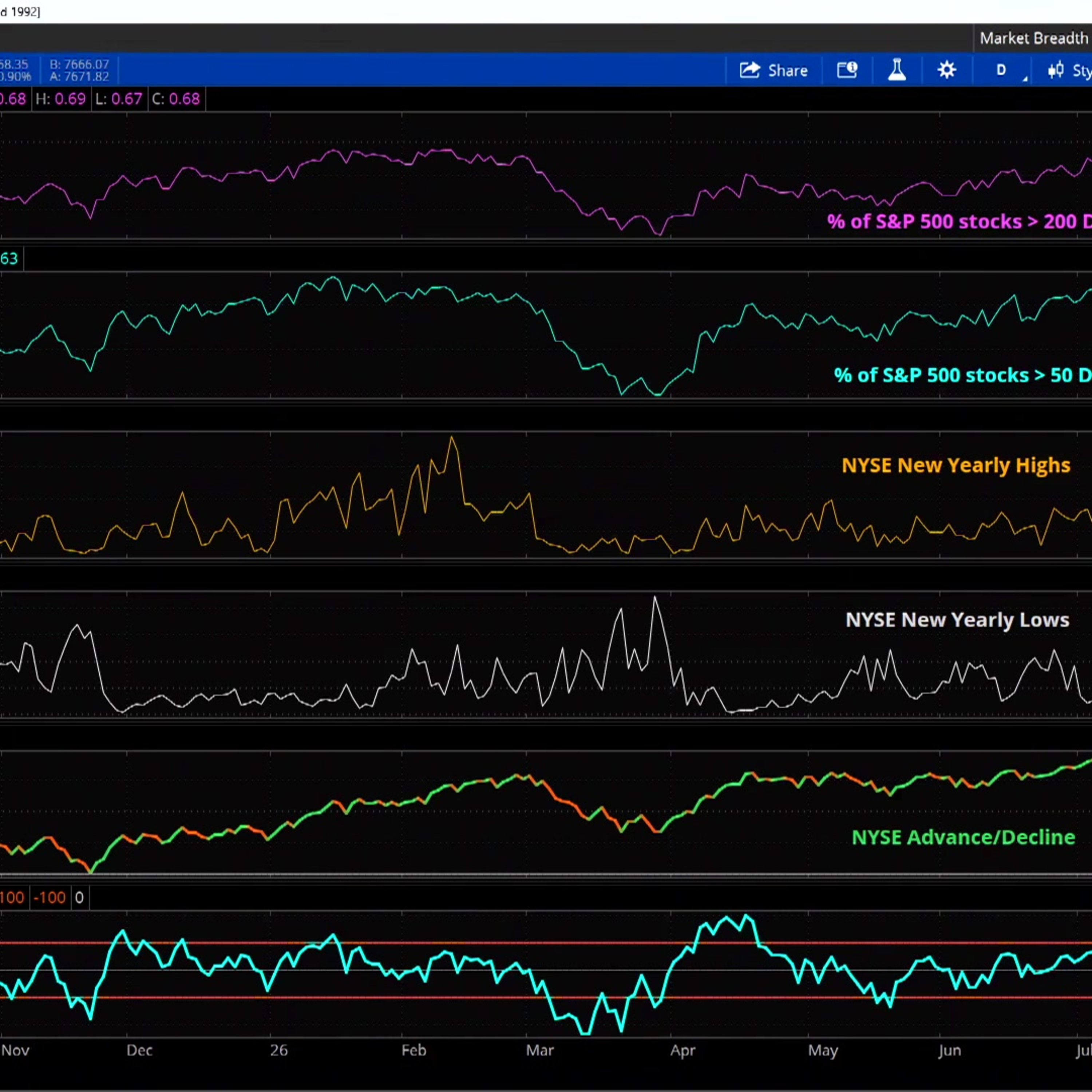Click the orange -100 level label
The width and height of the screenshot is (1092, 1092).
pos(49,898)
